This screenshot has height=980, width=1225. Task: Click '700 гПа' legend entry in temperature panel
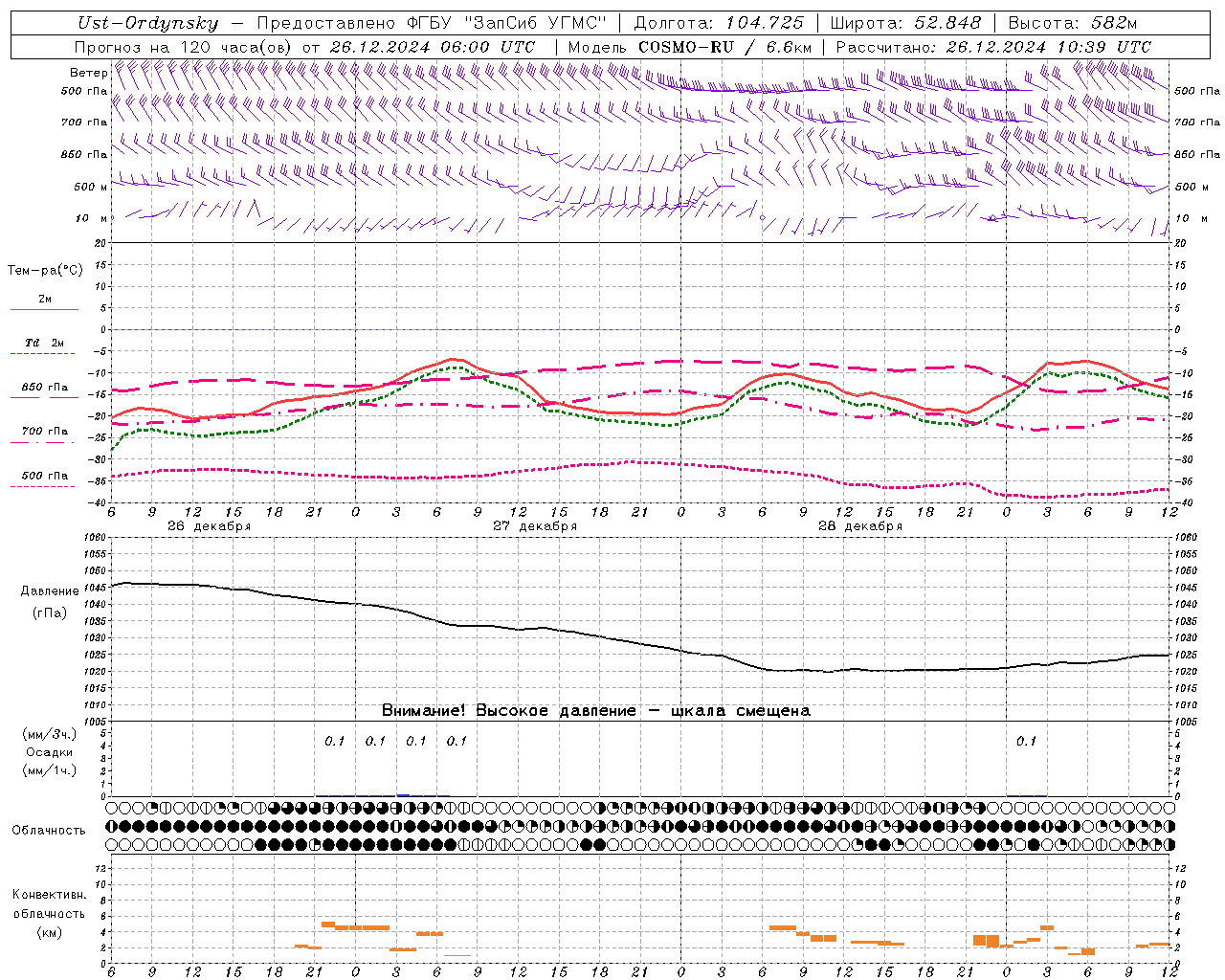[x=44, y=431]
